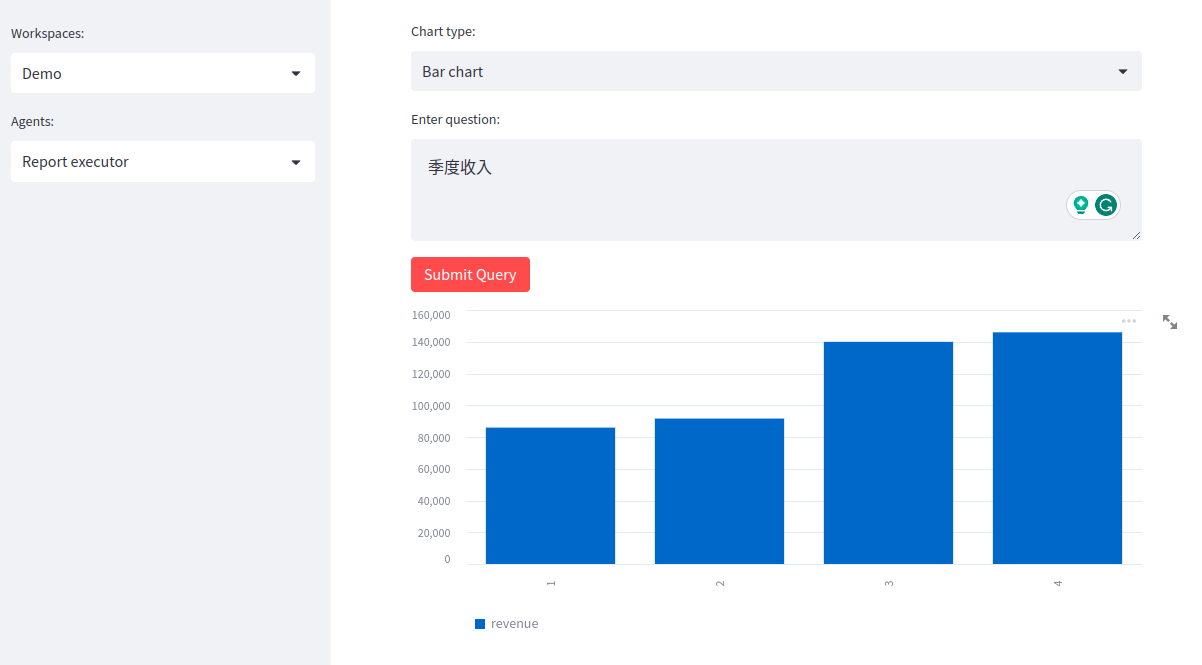Click Submit Query
This screenshot has width=1202, height=665.
(470, 274)
